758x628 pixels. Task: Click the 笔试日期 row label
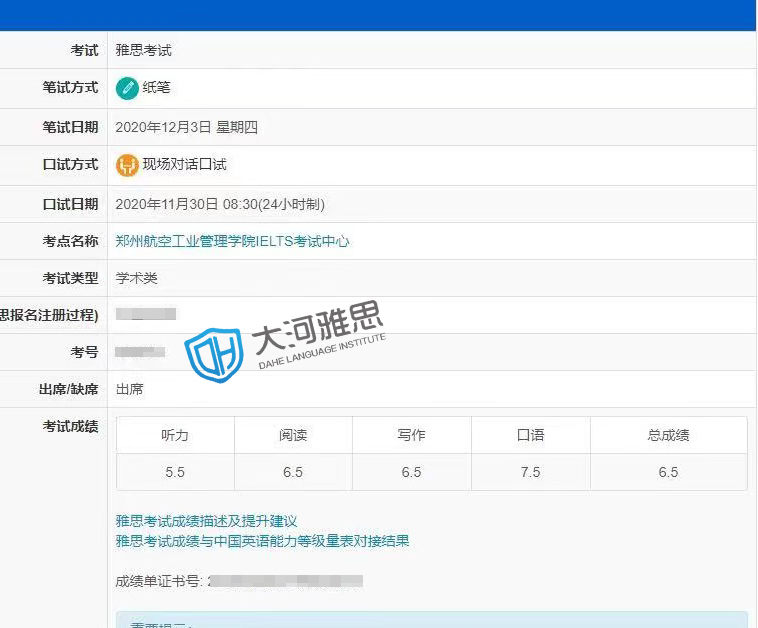pyautogui.click(x=71, y=127)
